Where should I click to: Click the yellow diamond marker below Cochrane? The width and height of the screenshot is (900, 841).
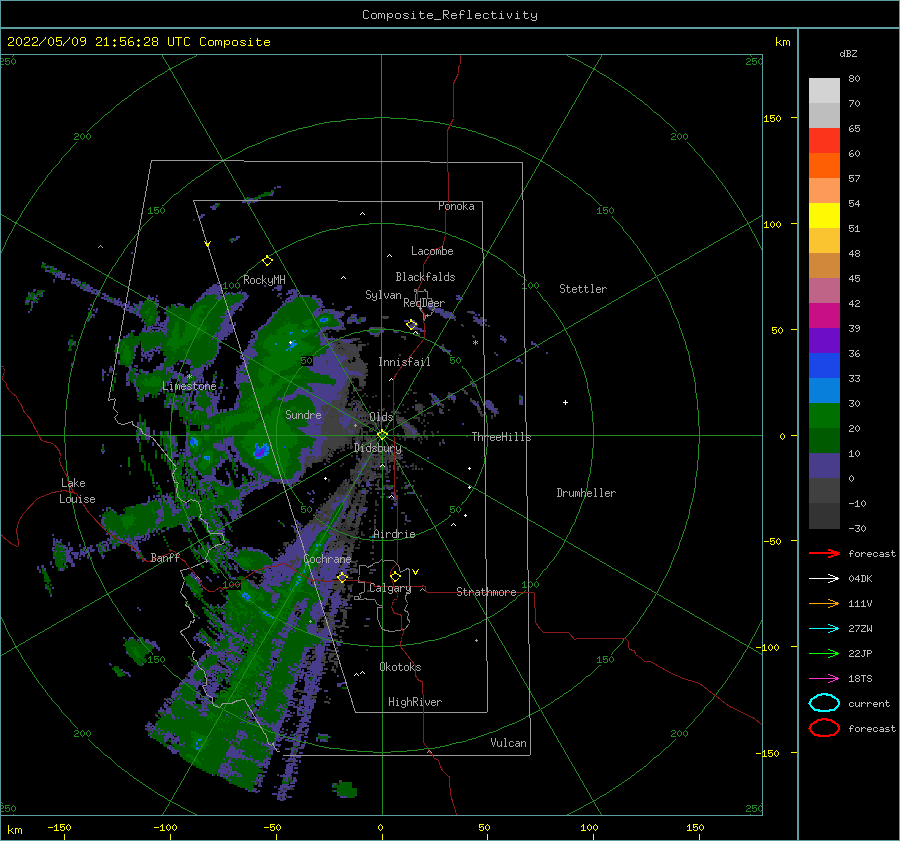tap(342, 577)
